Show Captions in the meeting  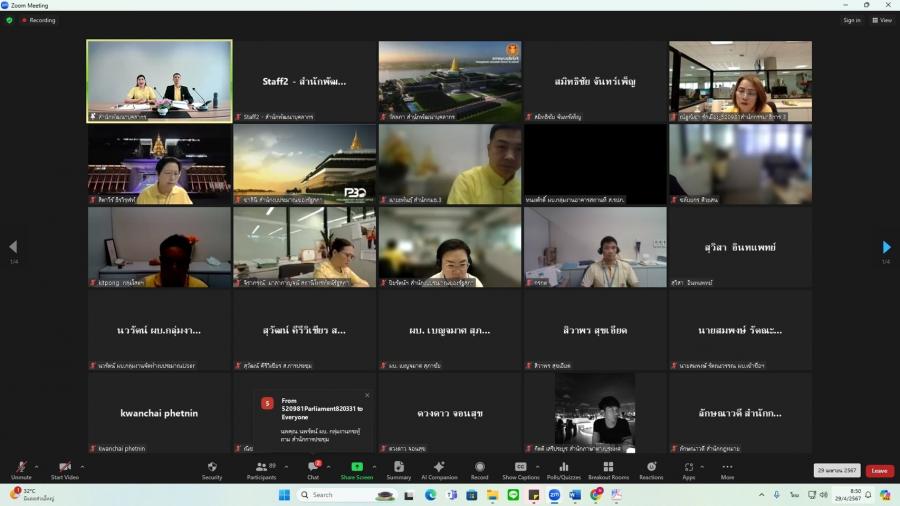[x=520, y=469]
